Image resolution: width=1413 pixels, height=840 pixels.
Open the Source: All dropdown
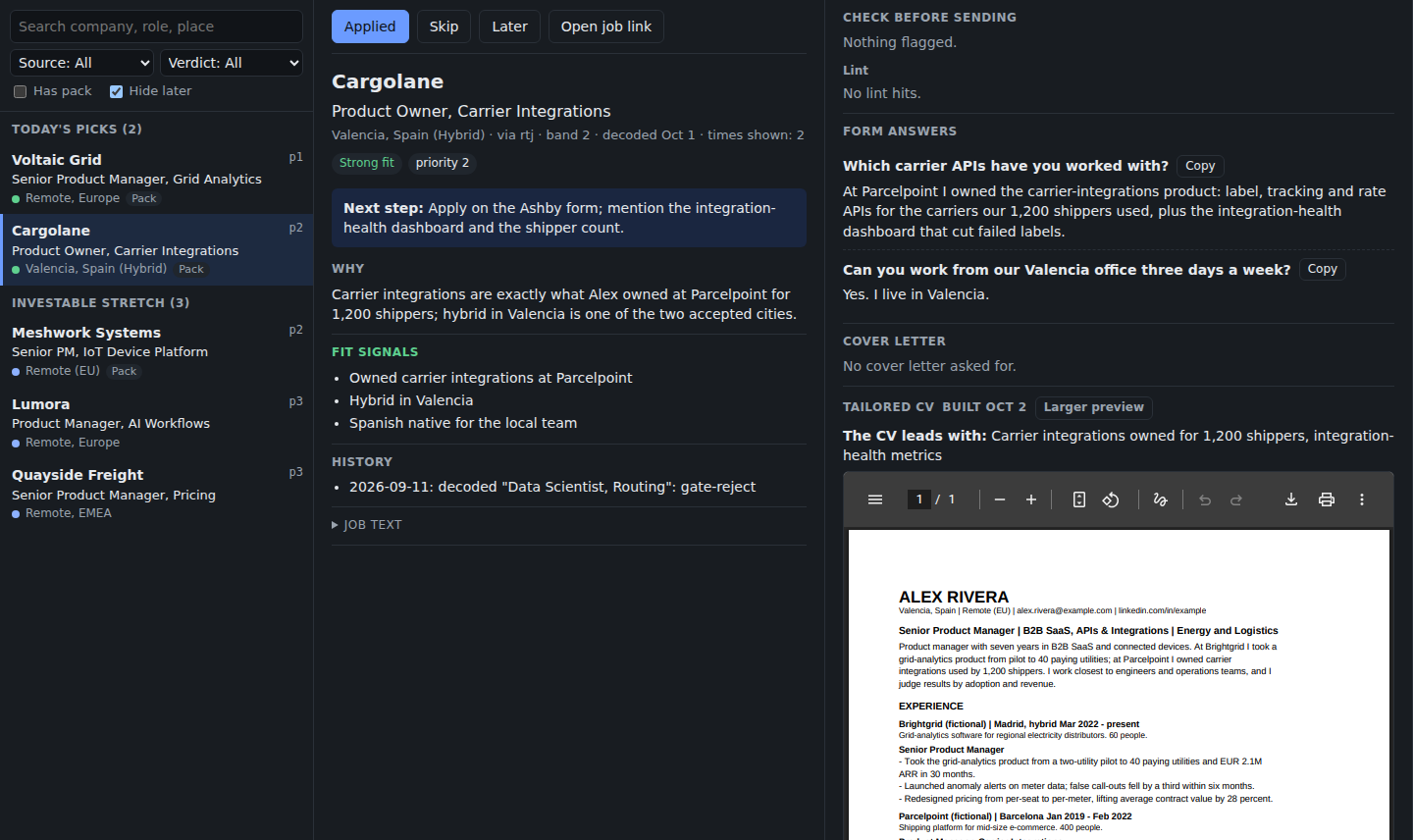pyautogui.click(x=82, y=63)
